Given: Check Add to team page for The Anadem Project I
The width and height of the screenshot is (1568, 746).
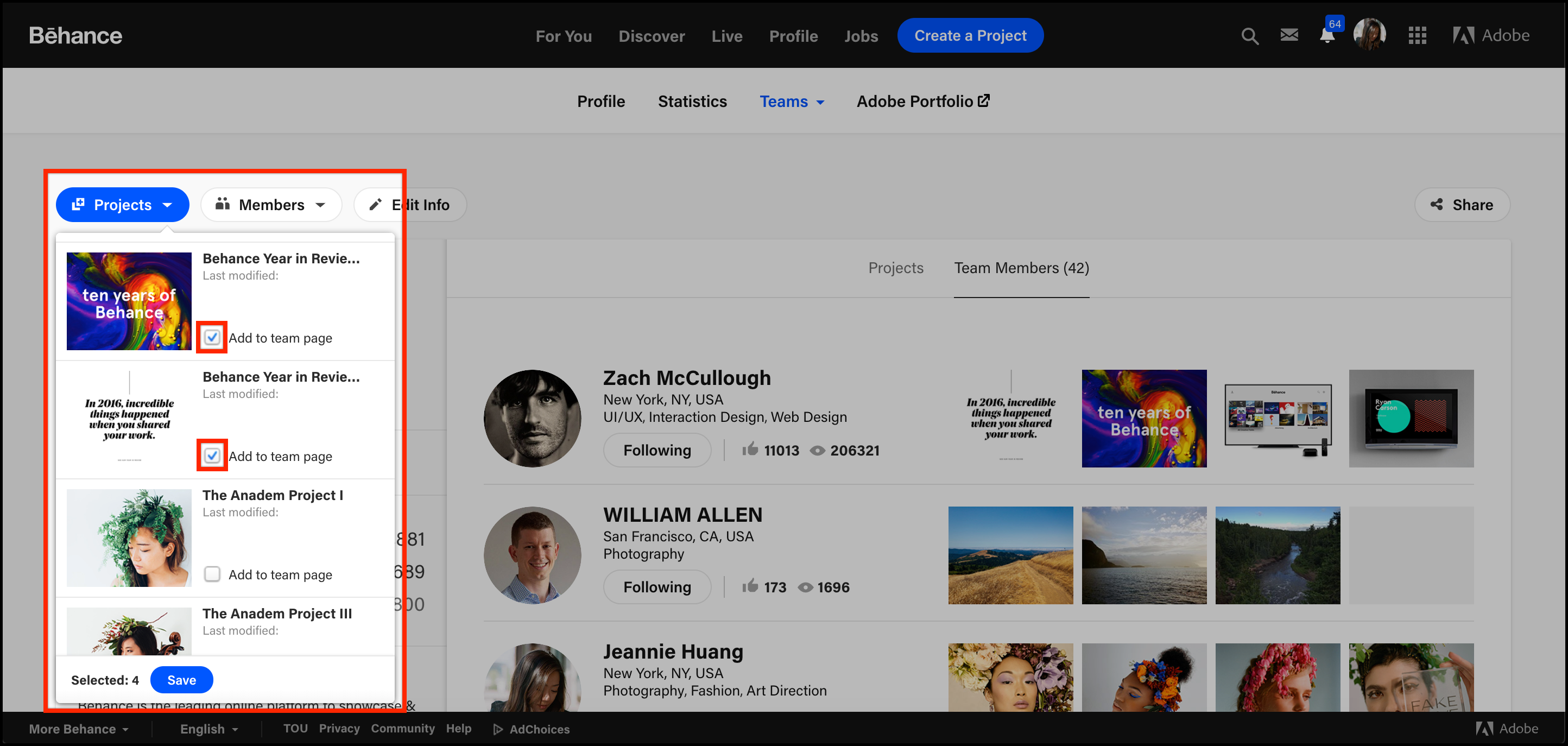Looking at the screenshot, I should click(212, 574).
